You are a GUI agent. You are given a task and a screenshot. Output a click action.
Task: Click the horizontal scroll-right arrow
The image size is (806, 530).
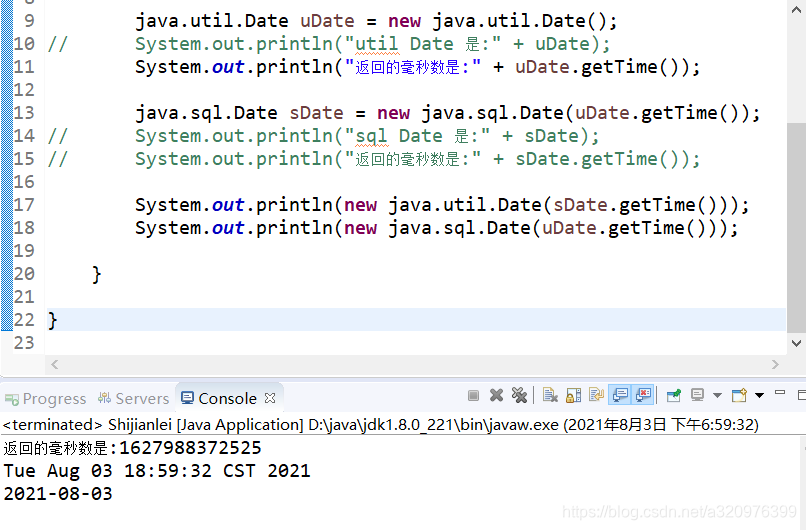[775, 364]
